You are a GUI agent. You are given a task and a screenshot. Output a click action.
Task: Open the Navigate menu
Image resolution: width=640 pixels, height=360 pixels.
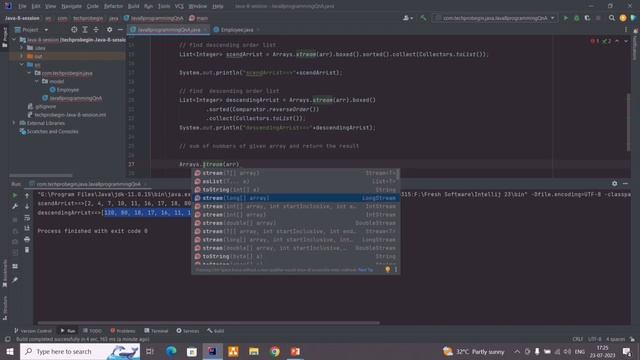click(x=71, y=6)
